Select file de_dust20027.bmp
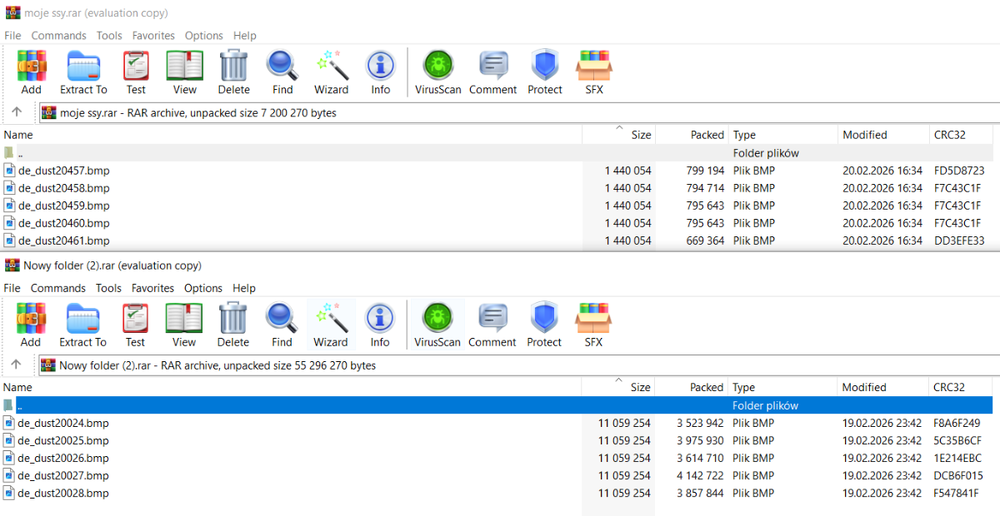Image resolution: width=1000 pixels, height=516 pixels. point(64,476)
